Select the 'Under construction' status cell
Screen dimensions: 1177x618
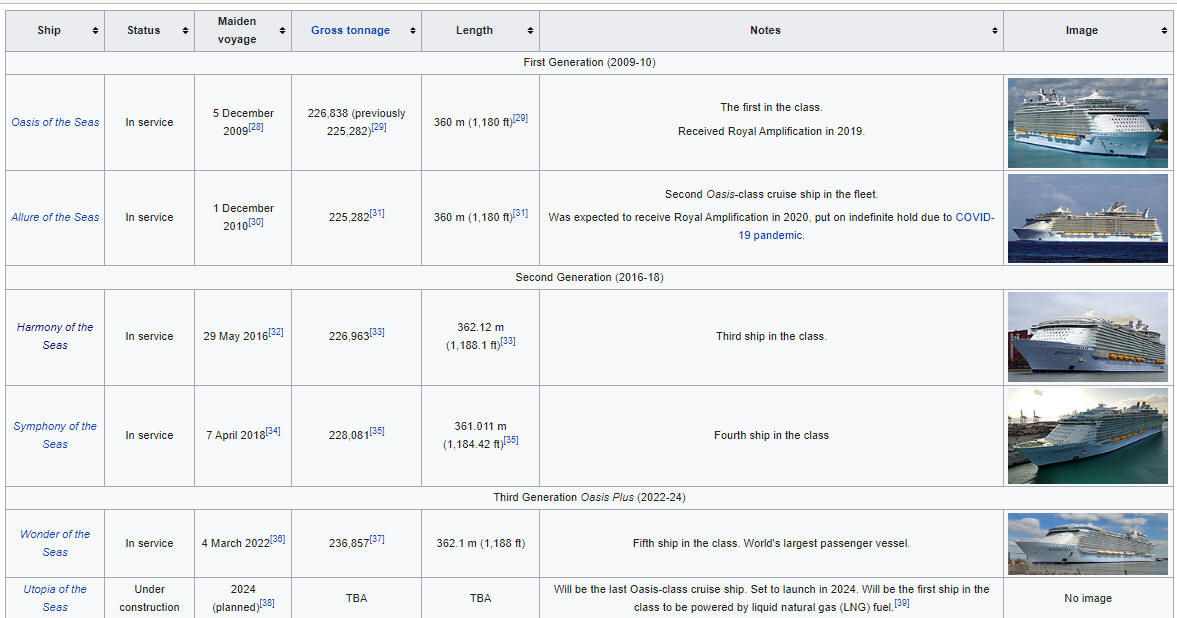tap(149, 598)
